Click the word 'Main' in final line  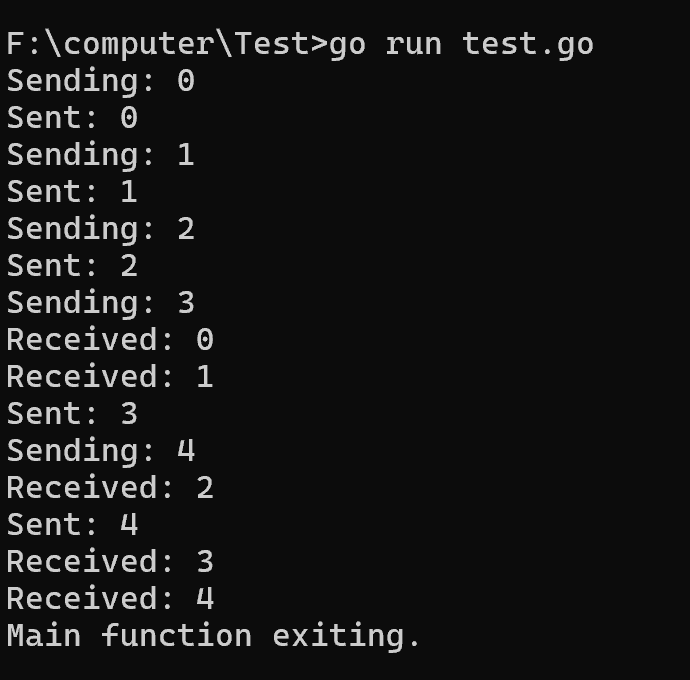[44, 636]
